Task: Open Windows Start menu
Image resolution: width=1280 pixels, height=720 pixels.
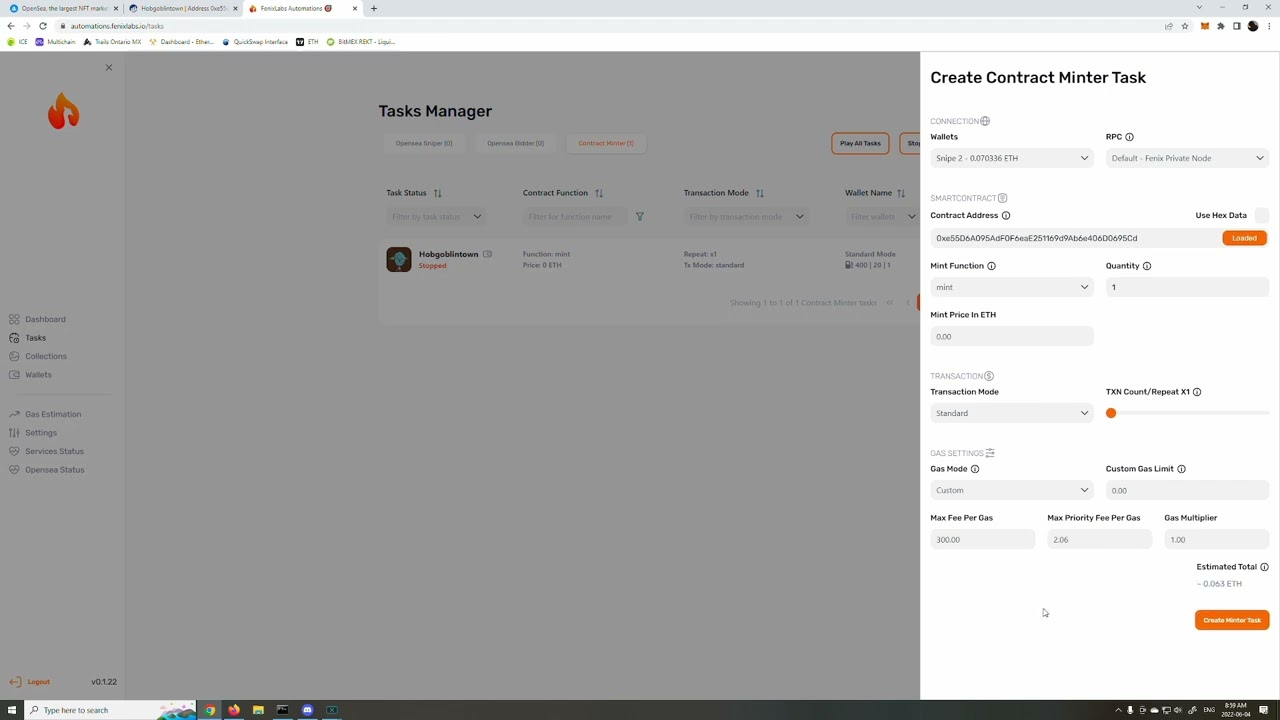Action: tap(12, 710)
